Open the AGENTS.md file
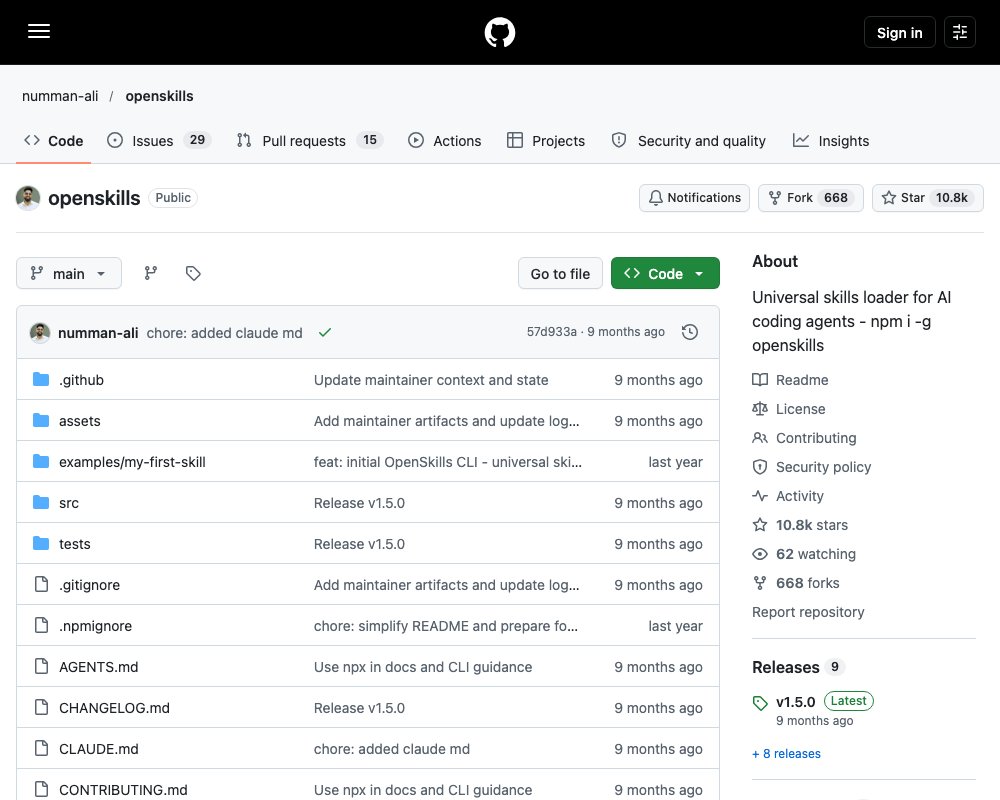 [98, 667]
